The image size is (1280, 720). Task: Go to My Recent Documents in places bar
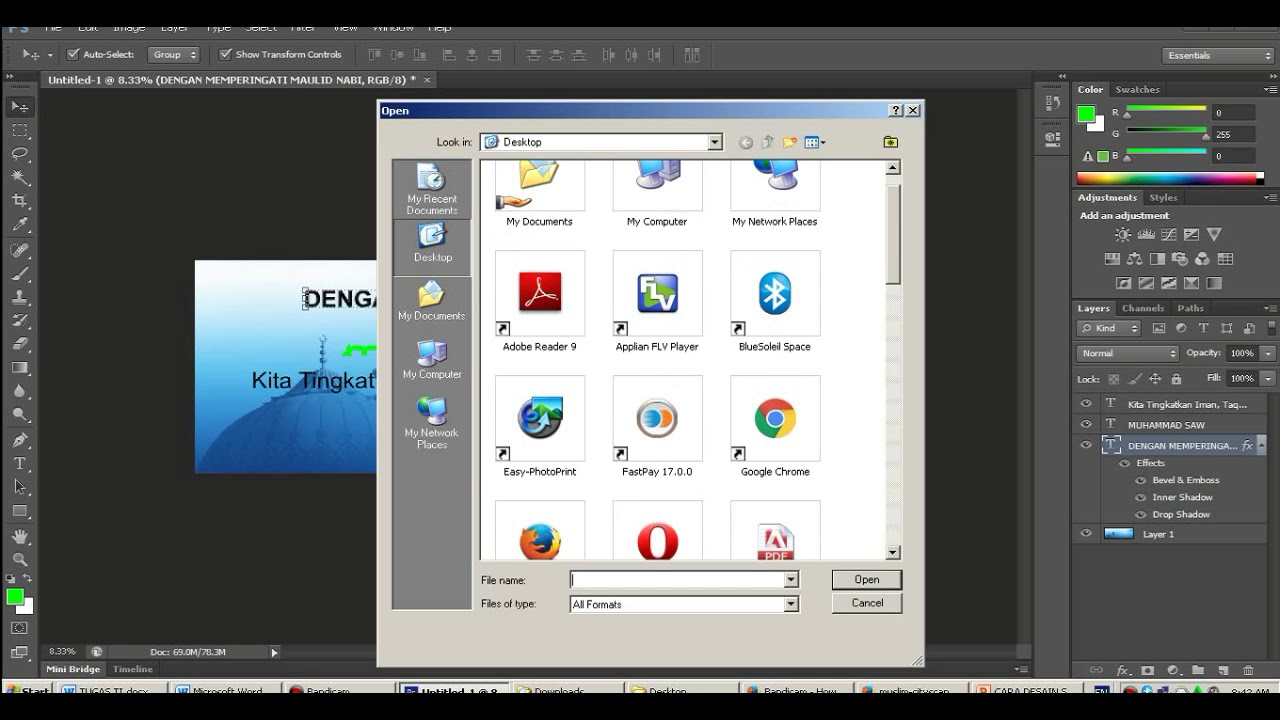(x=432, y=189)
